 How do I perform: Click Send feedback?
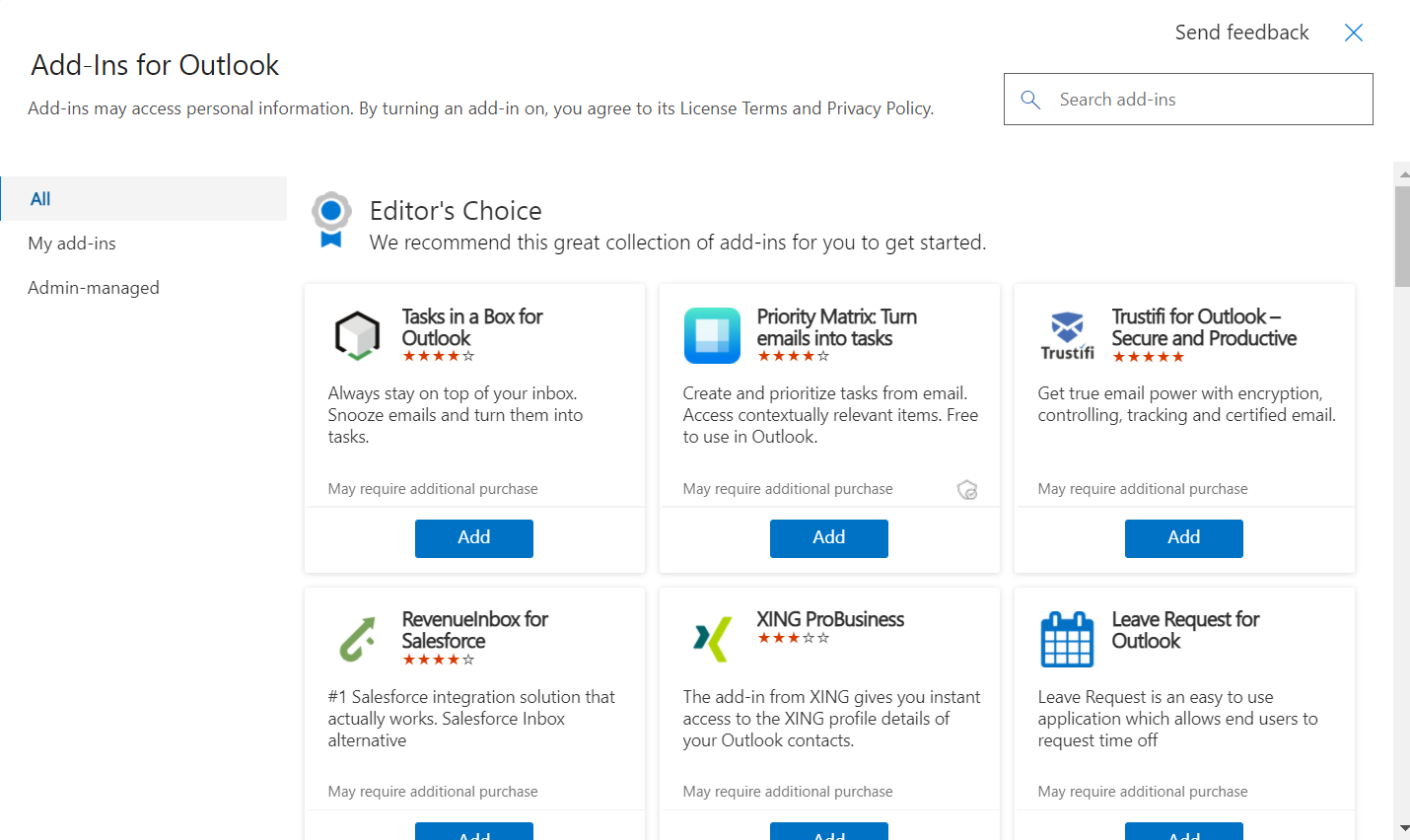click(1240, 32)
